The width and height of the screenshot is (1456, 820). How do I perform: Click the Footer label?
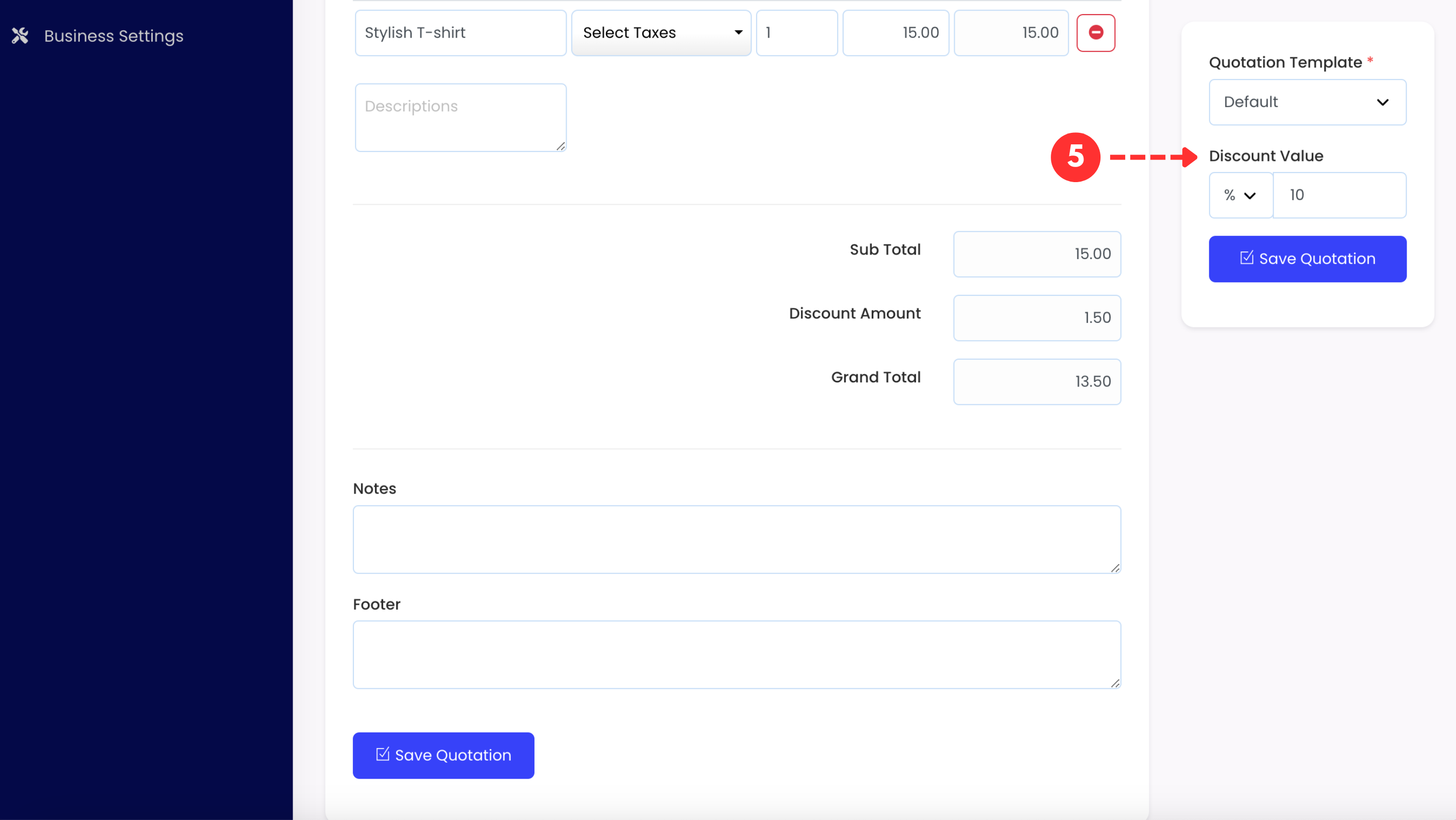point(377,605)
